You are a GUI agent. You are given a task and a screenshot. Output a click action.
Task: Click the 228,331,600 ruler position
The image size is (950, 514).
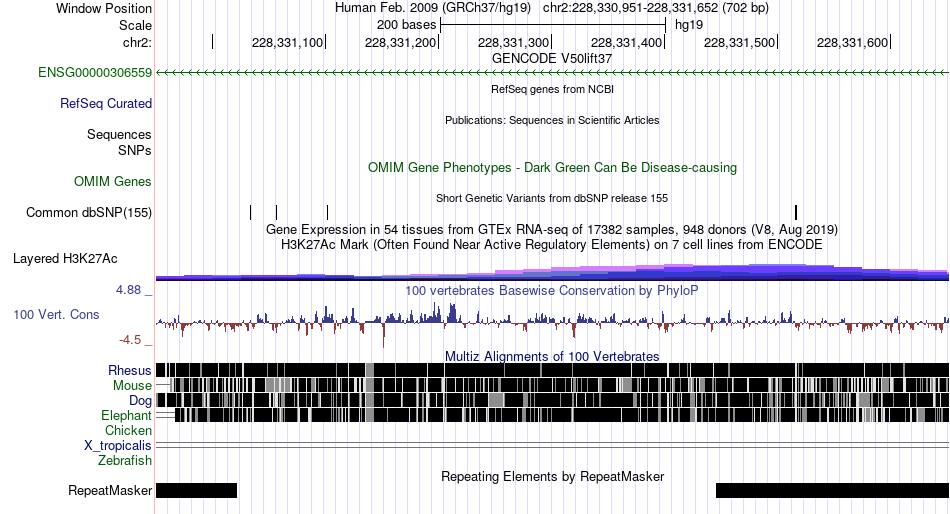(852, 42)
